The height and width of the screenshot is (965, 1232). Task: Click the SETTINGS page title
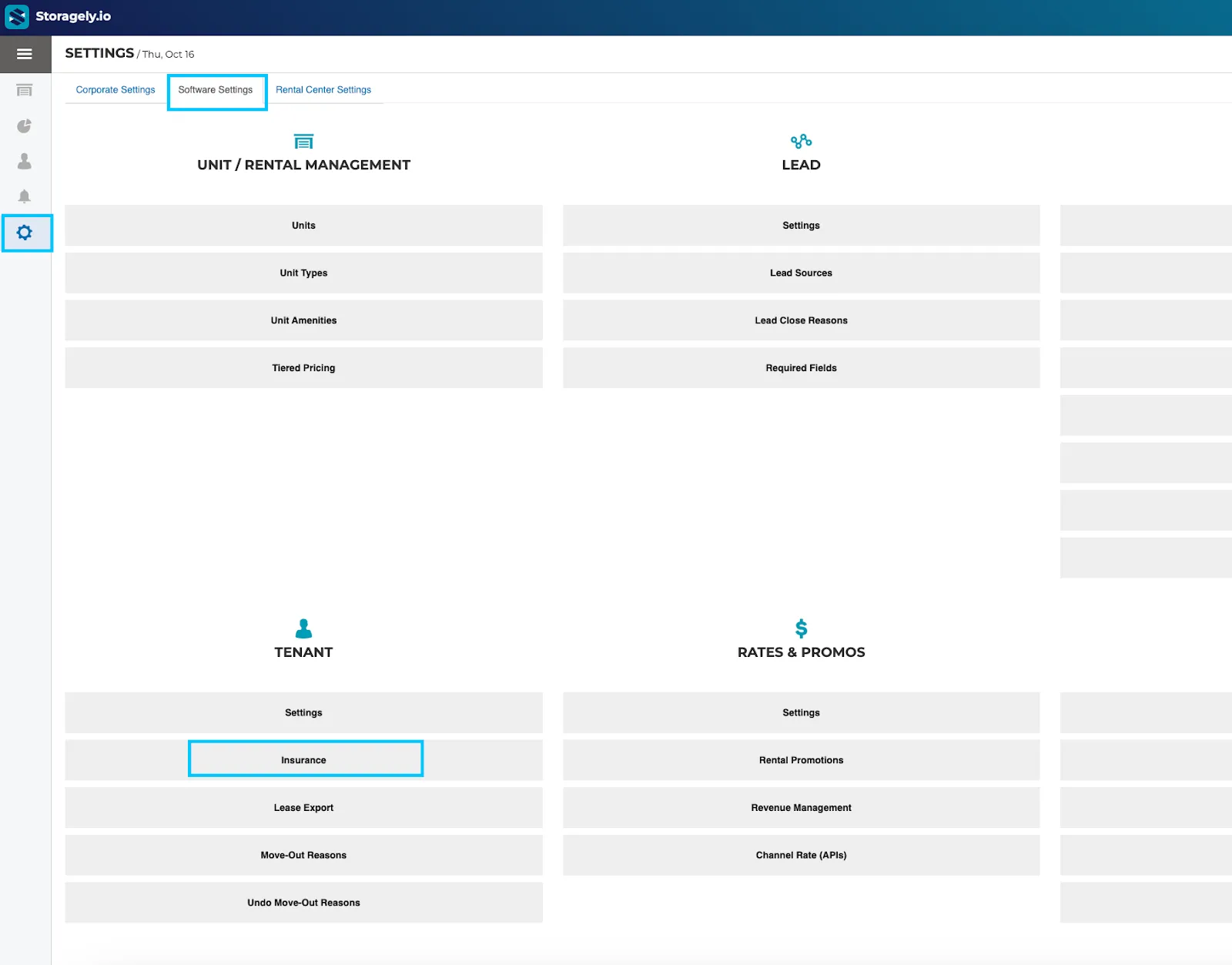[99, 53]
